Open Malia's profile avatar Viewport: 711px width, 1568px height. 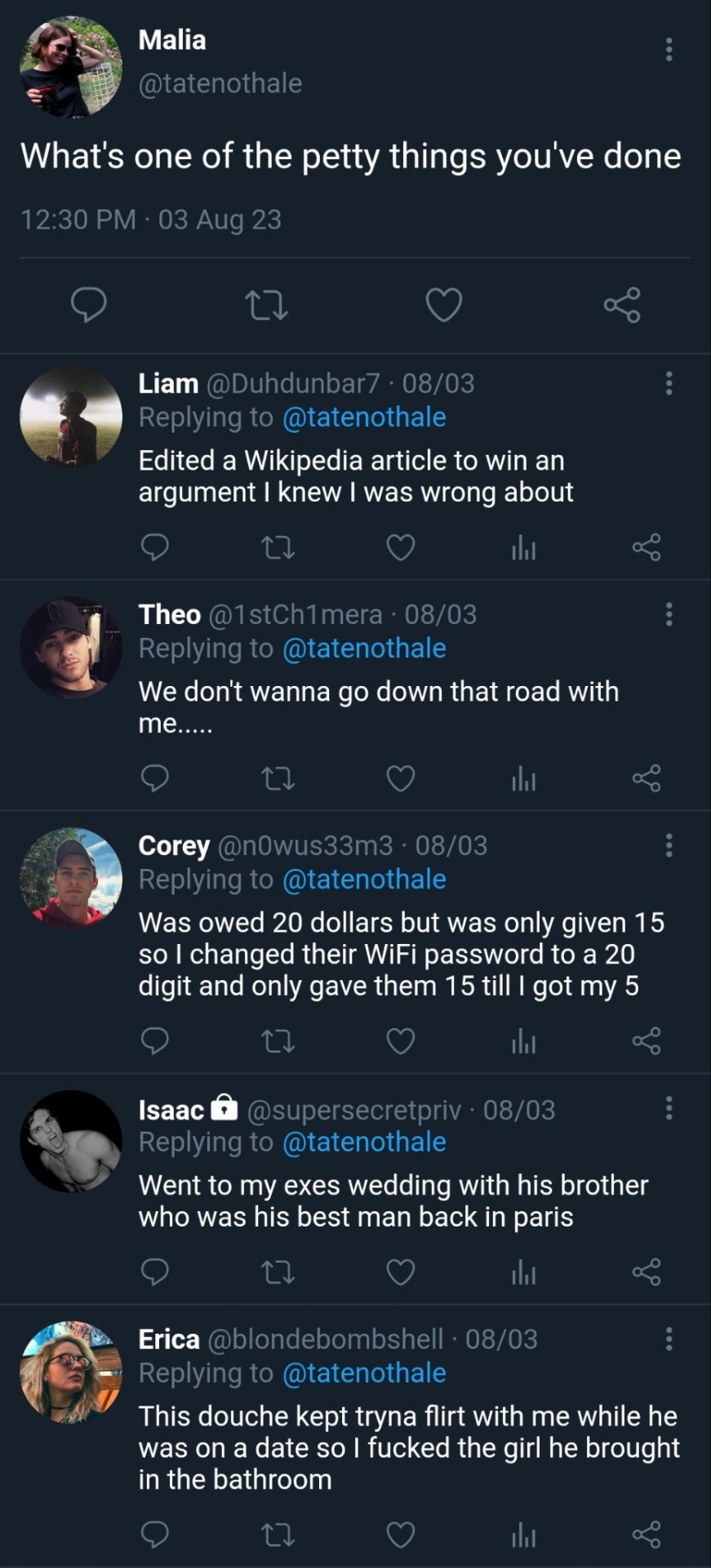[71, 67]
